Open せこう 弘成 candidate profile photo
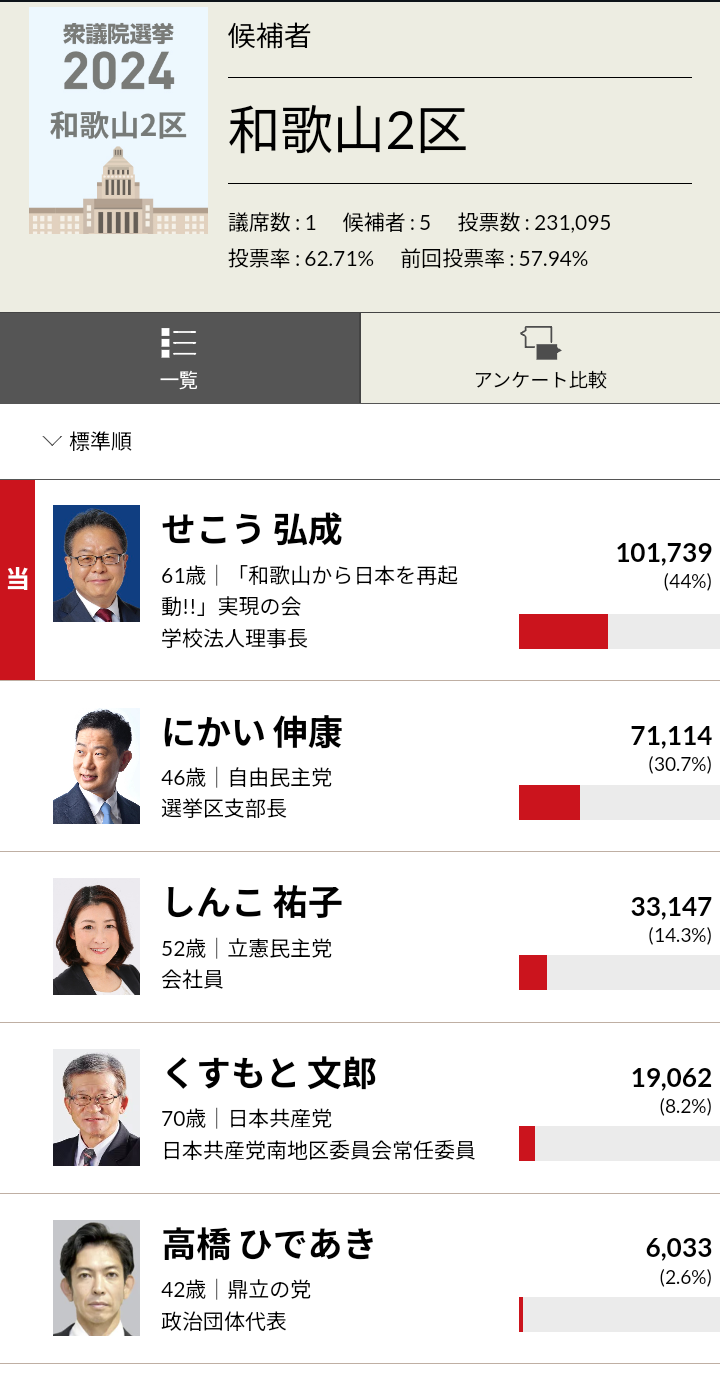Screen dimensions: 720x1387 tap(96, 564)
